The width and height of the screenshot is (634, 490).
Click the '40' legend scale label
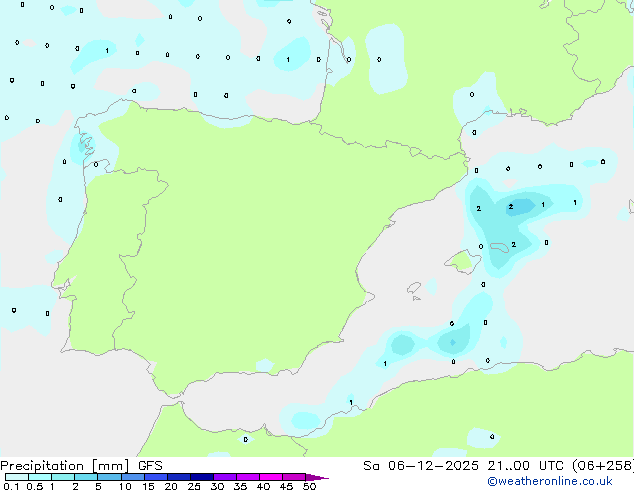[263, 486]
